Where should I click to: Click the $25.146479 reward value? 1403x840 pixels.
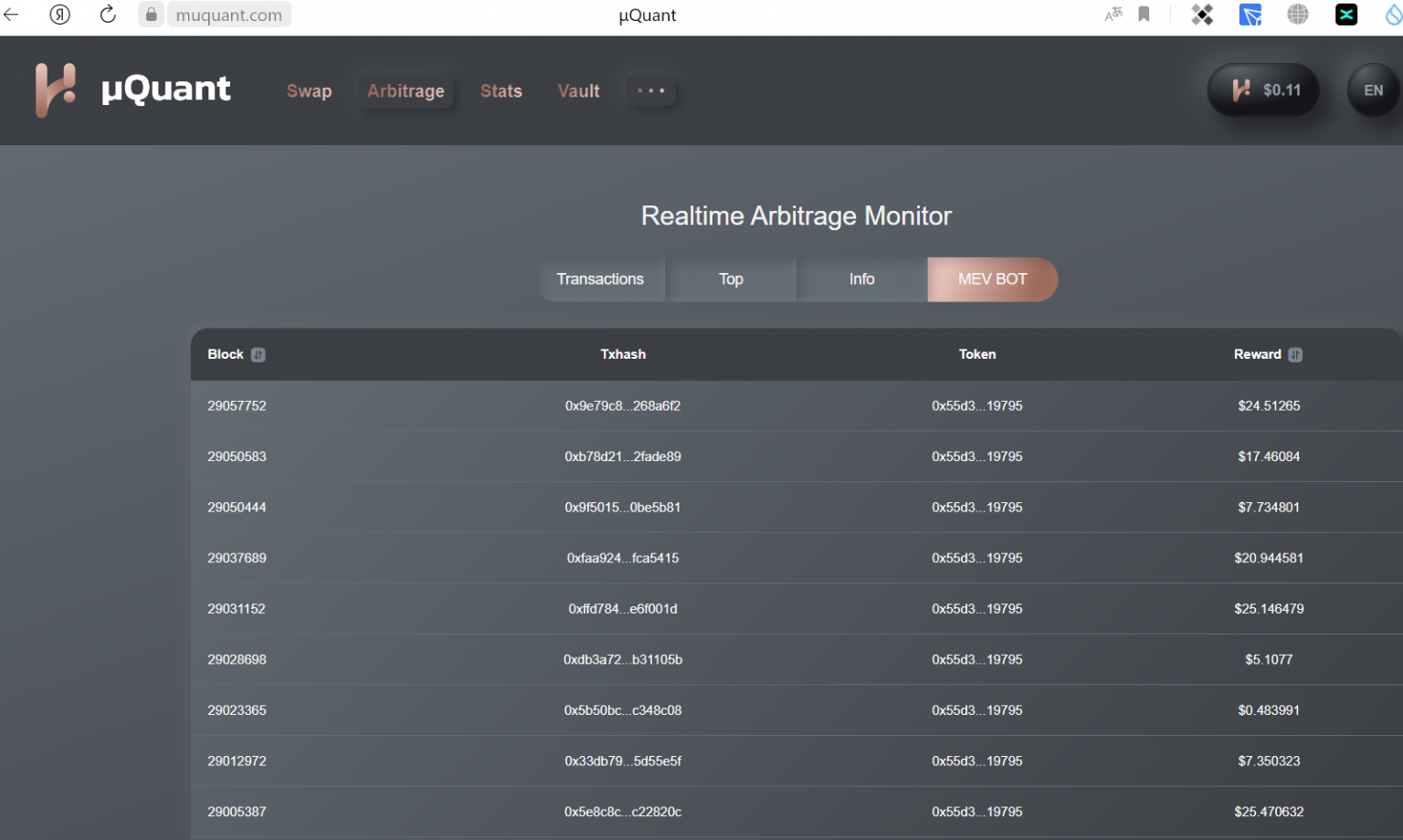1269,608
